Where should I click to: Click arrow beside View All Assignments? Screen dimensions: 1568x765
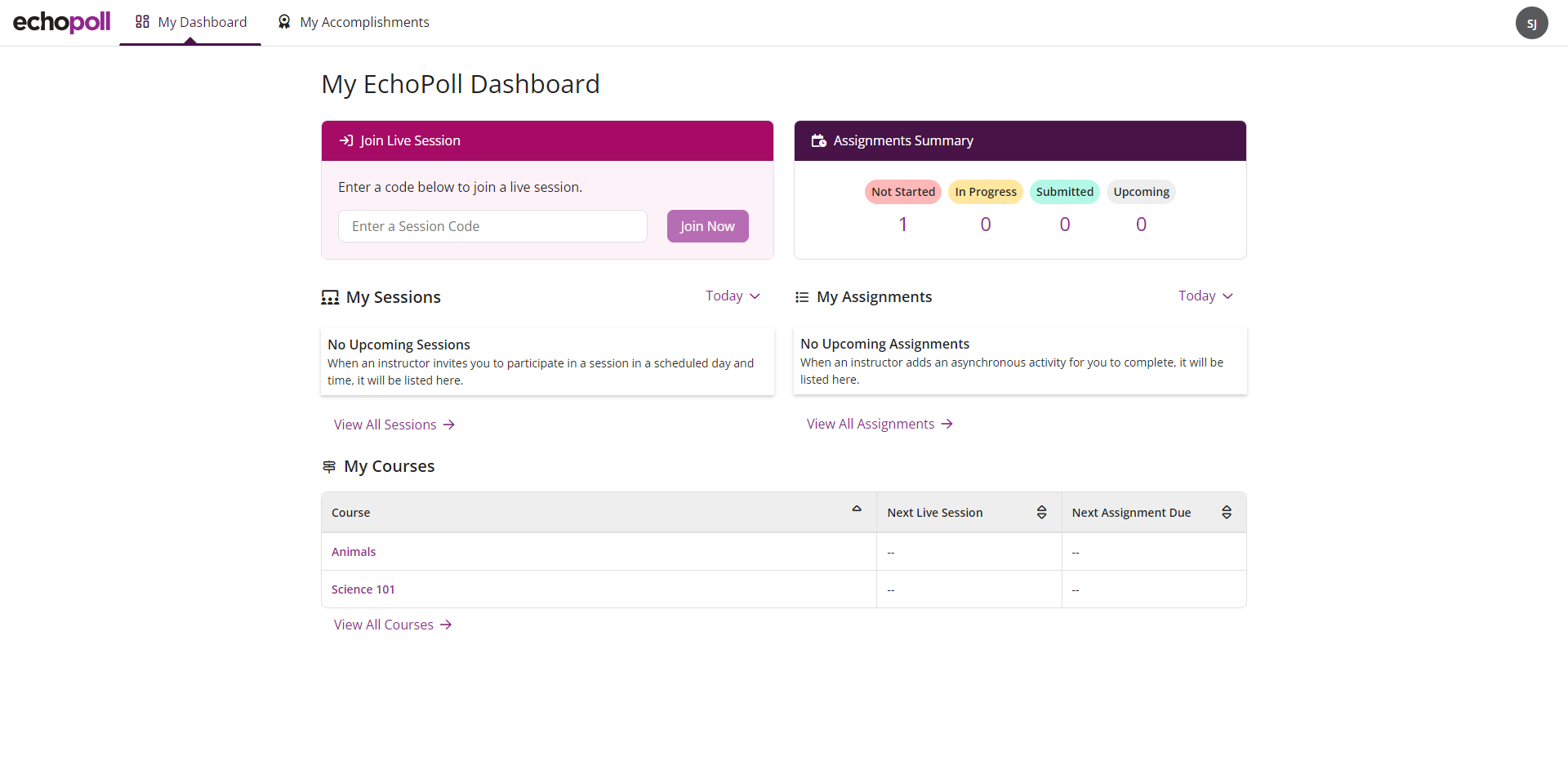[x=947, y=424]
